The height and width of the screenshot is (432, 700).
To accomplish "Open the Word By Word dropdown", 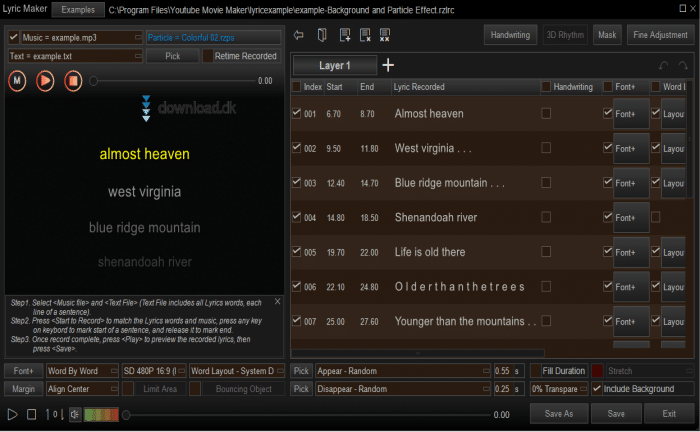I will (x=83, y=371).
